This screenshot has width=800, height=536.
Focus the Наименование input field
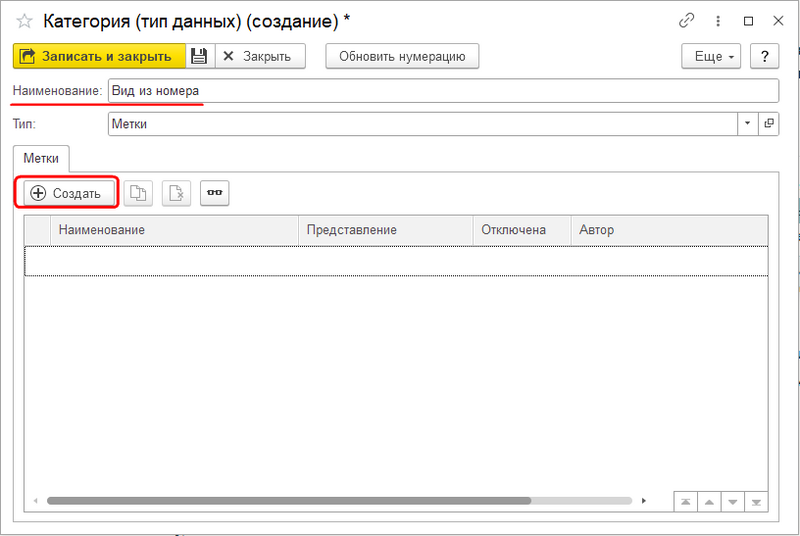click(443, 91)
